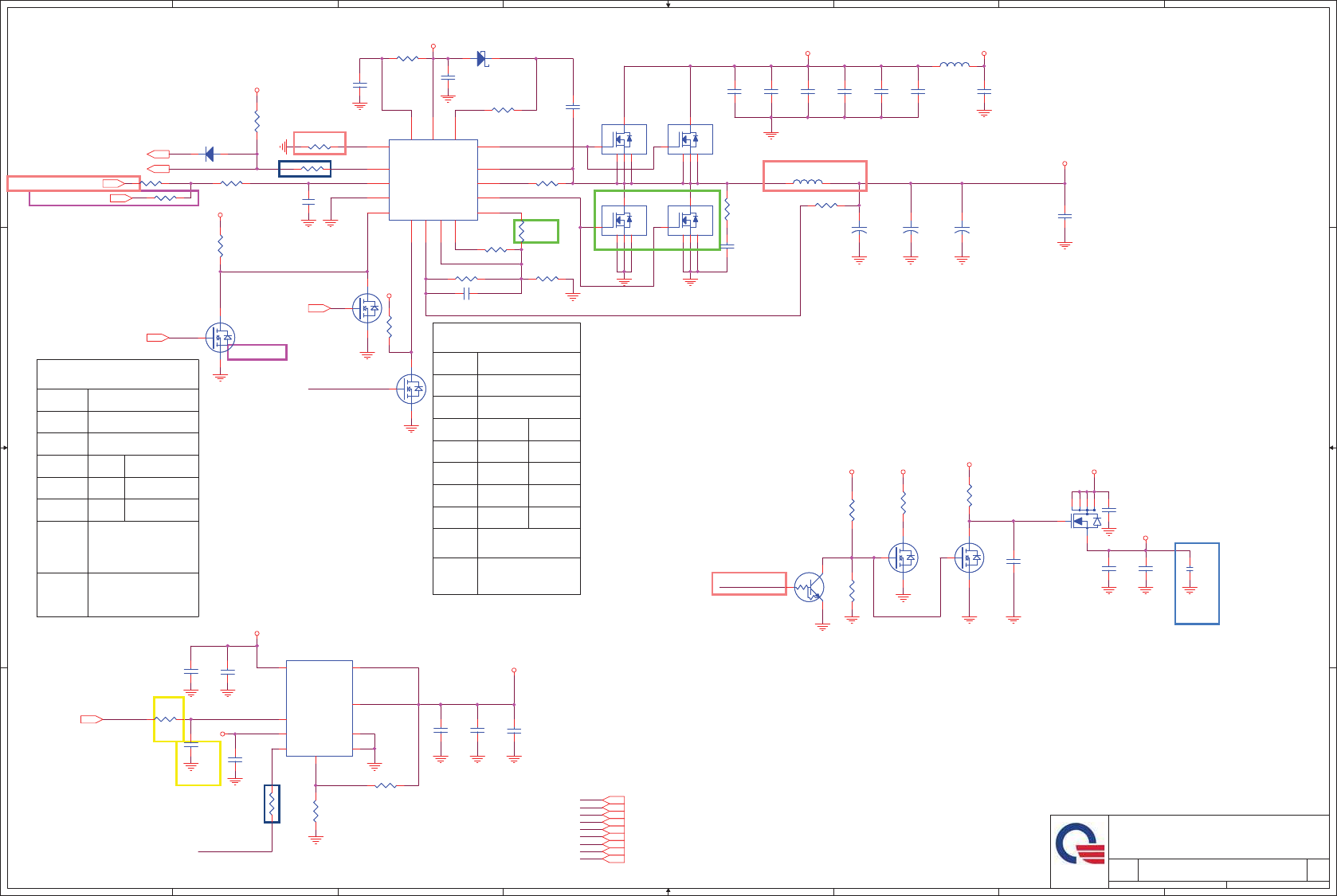Select the left MOSFET inside the large green box
1337x896 pixels.
624,220
